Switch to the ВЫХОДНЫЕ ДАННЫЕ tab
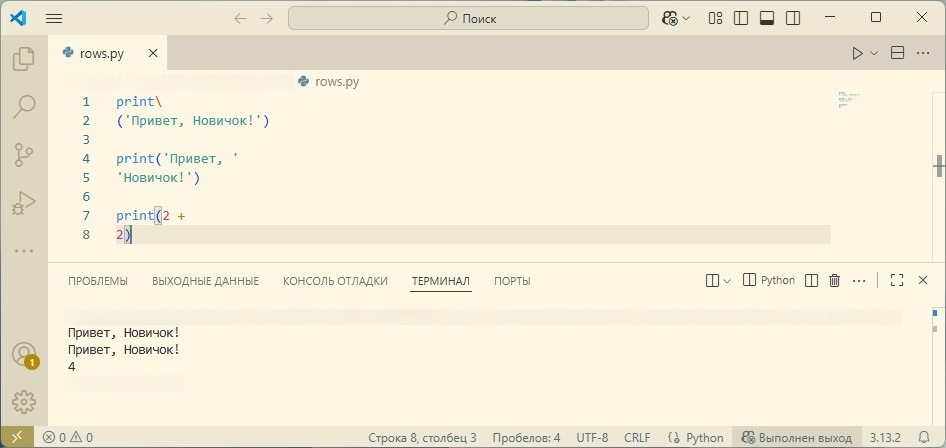Screen dimensions: 946x448 click(x=205, y=281)
